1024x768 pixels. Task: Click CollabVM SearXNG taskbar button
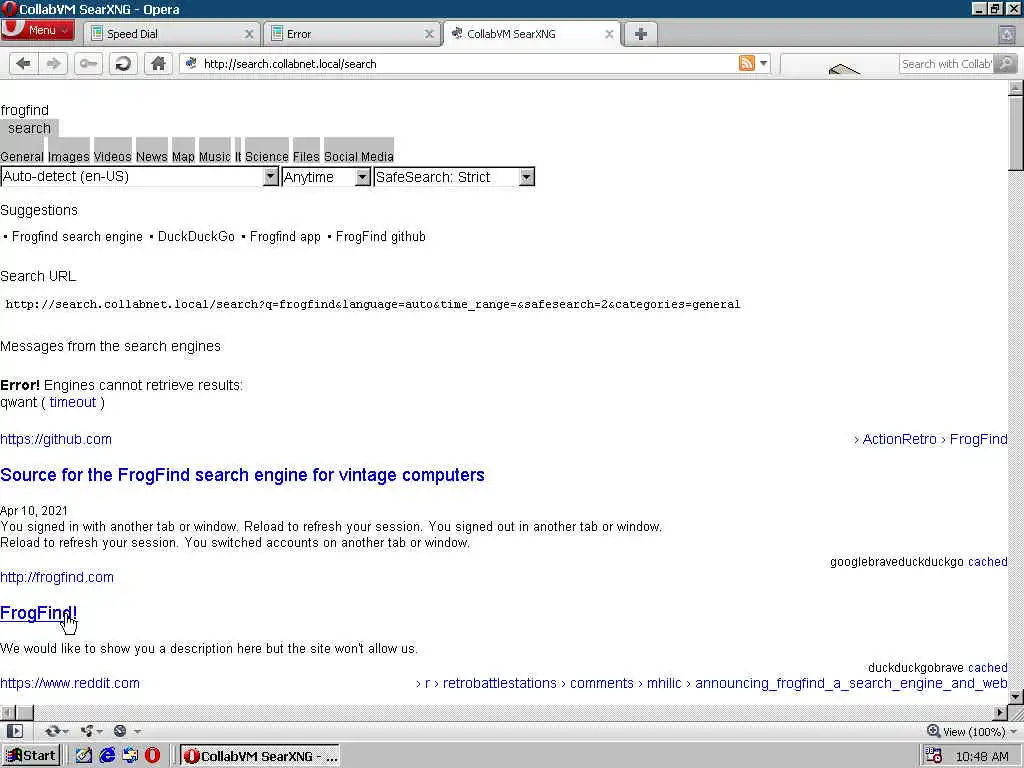(x=260, y=756)
